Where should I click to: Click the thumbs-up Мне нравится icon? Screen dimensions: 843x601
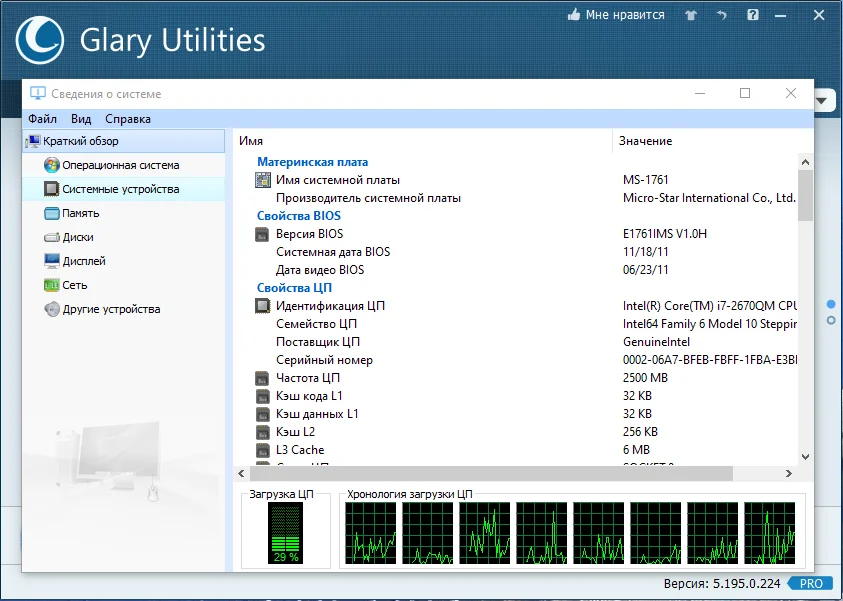coord(574,15)
